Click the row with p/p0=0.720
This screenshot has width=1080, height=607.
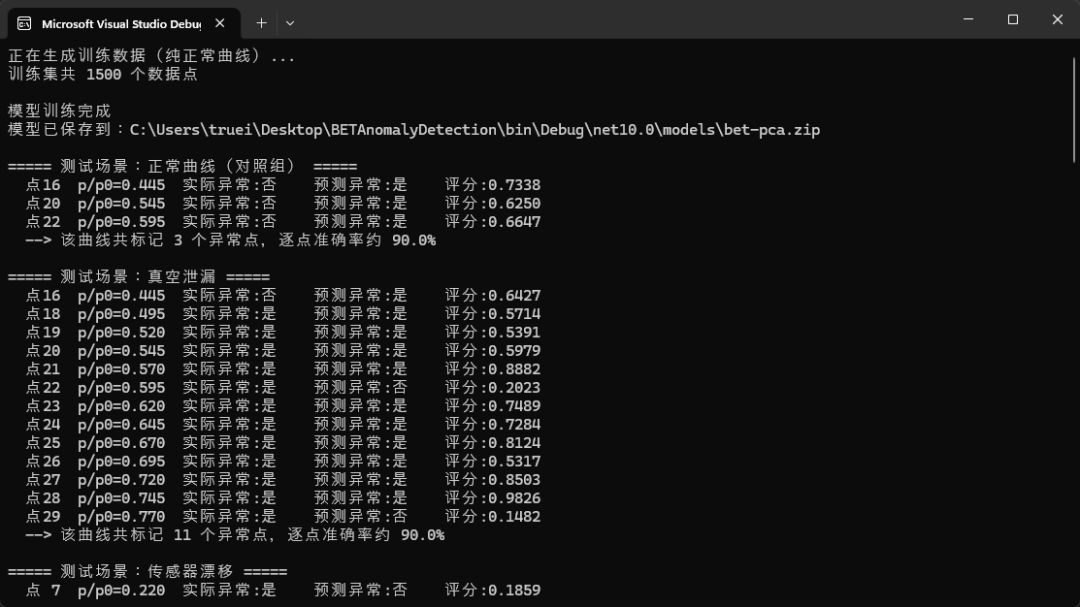click(x=283, y=480)
